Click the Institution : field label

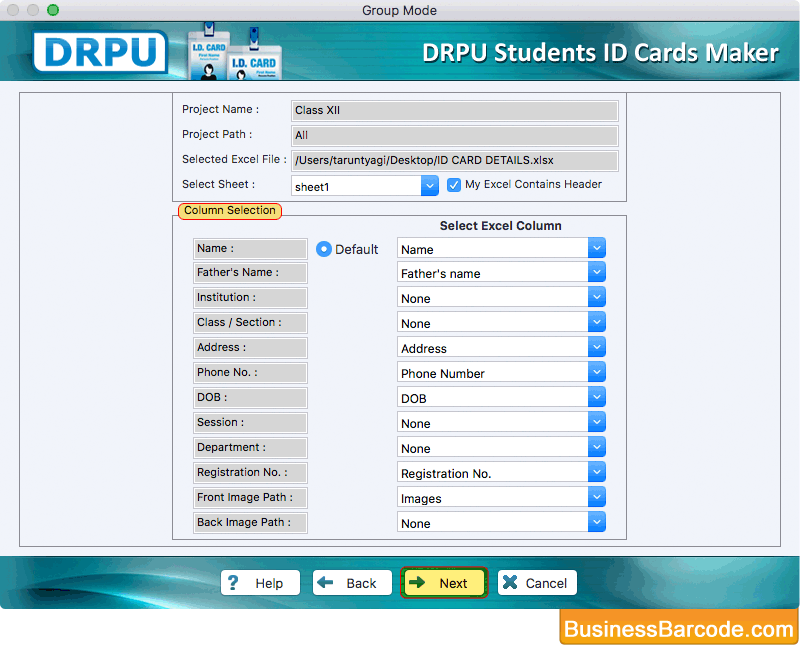point(250,297)
